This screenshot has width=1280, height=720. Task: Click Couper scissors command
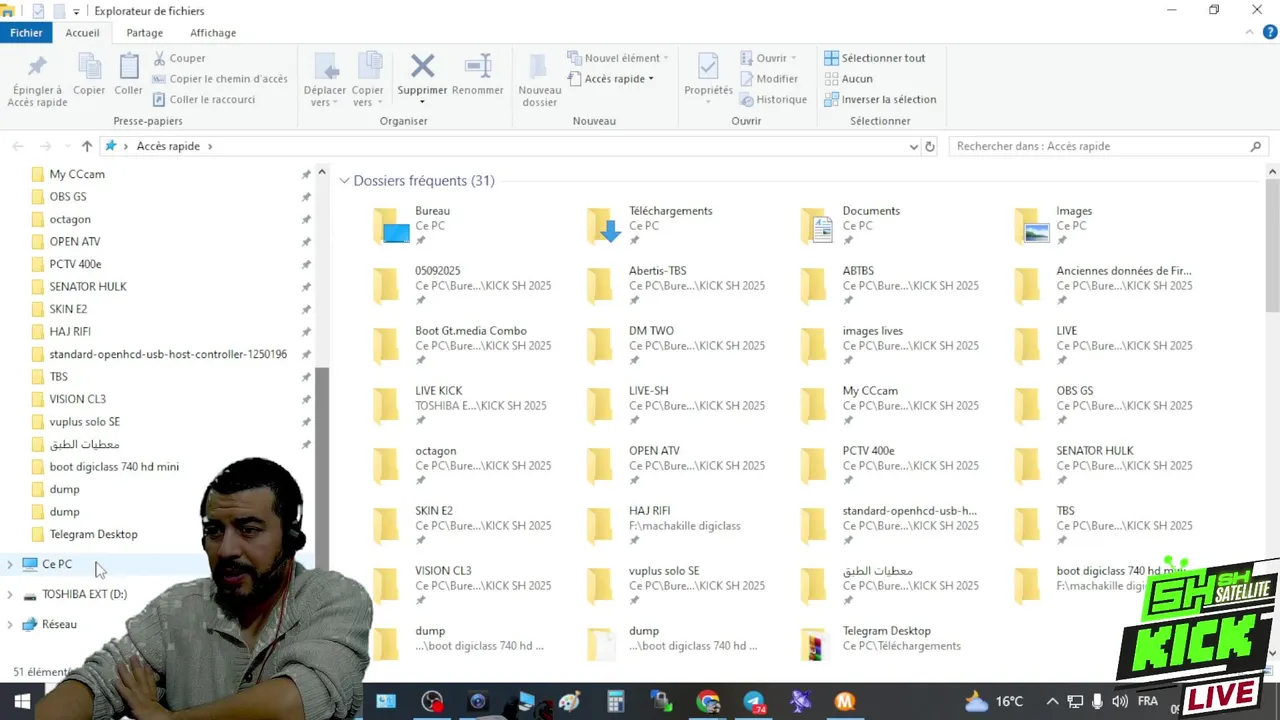pos(179,58)
